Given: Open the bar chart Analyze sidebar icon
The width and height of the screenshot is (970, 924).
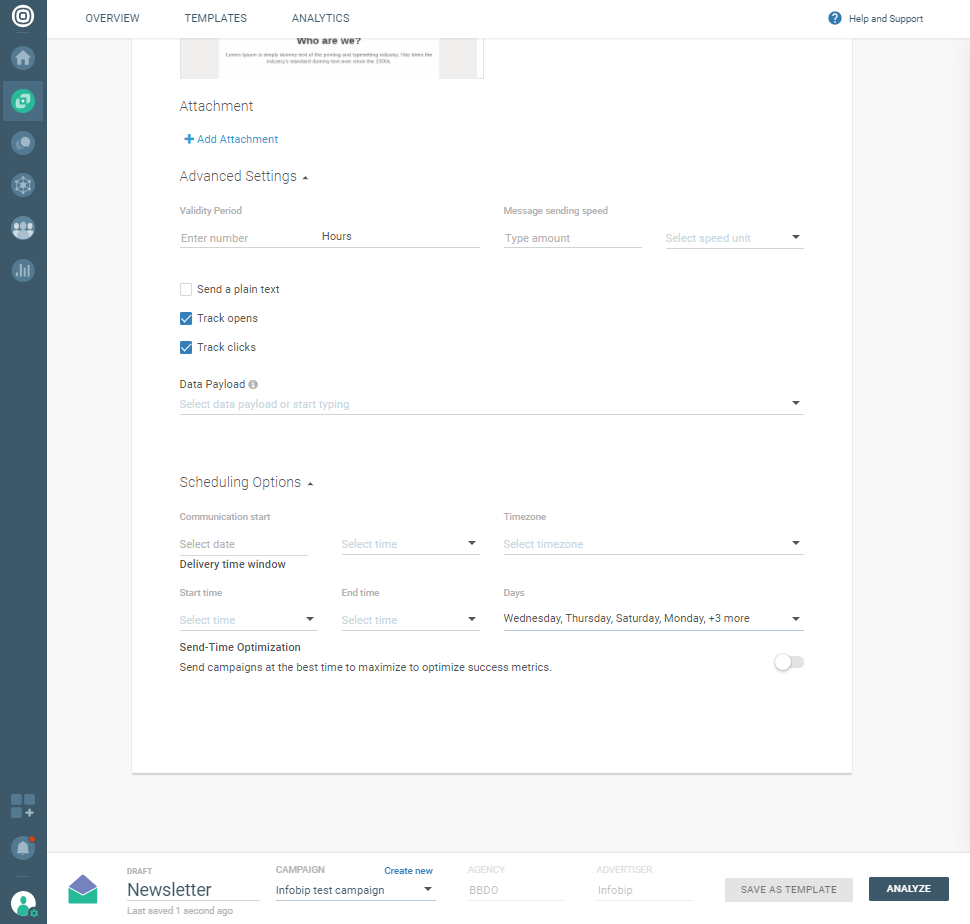Looking at the screenshot, I should tap(23, 269).
